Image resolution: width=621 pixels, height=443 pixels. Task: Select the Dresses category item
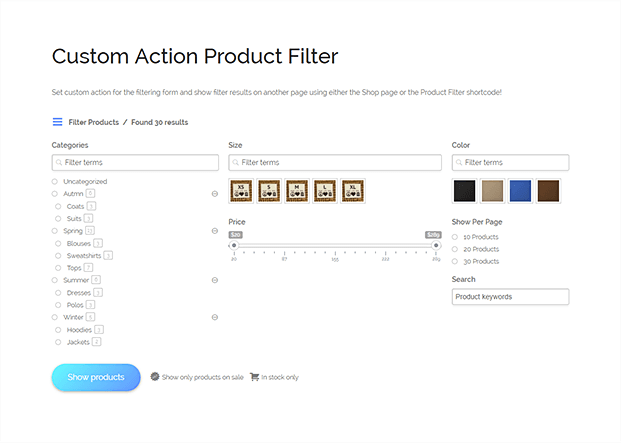point(79,293)
